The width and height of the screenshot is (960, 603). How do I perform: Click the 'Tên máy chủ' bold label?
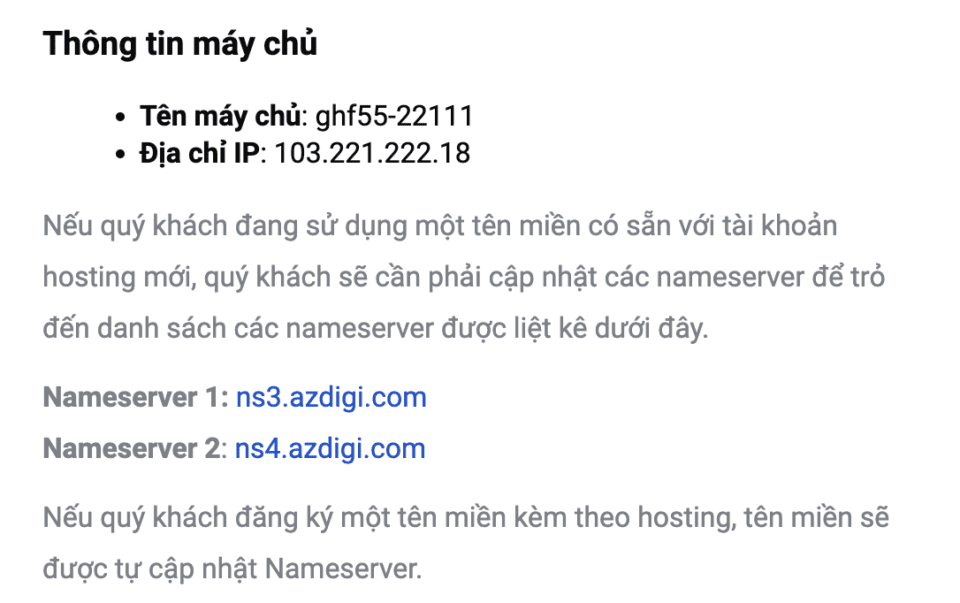221,116
